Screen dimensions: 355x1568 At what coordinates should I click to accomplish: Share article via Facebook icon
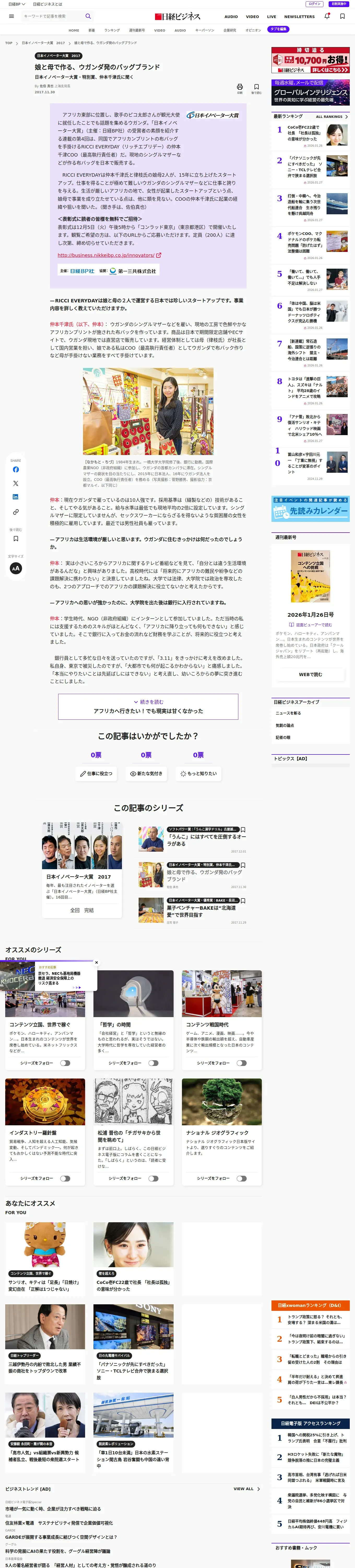click(x=16, y=469)
